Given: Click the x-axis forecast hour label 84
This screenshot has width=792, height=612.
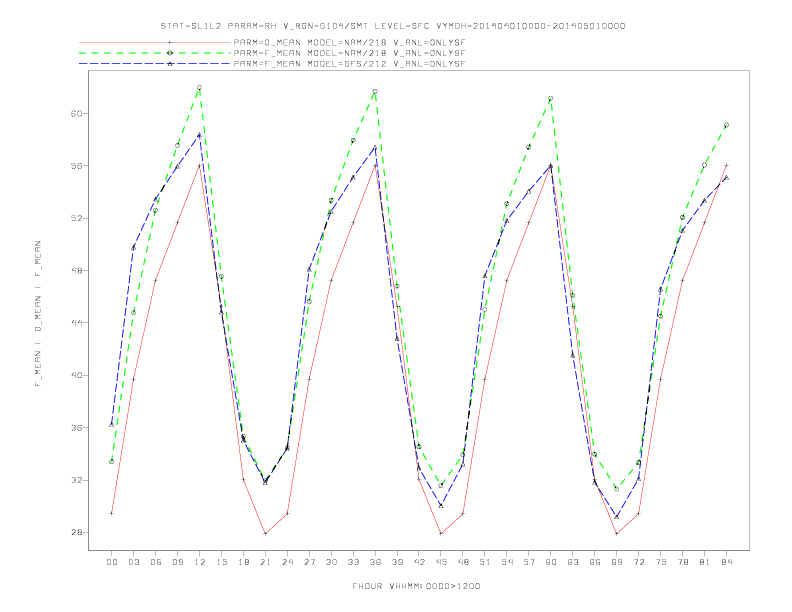Looking at the screenshot, I should [727, 562].
